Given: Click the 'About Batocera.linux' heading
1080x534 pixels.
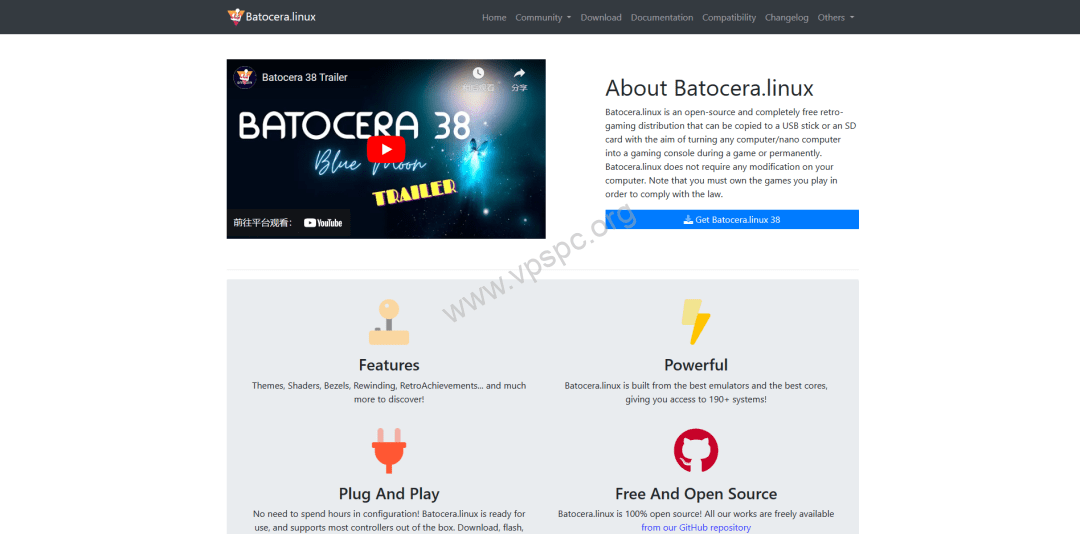Looking at the screenshot, I should coord(709,88).
